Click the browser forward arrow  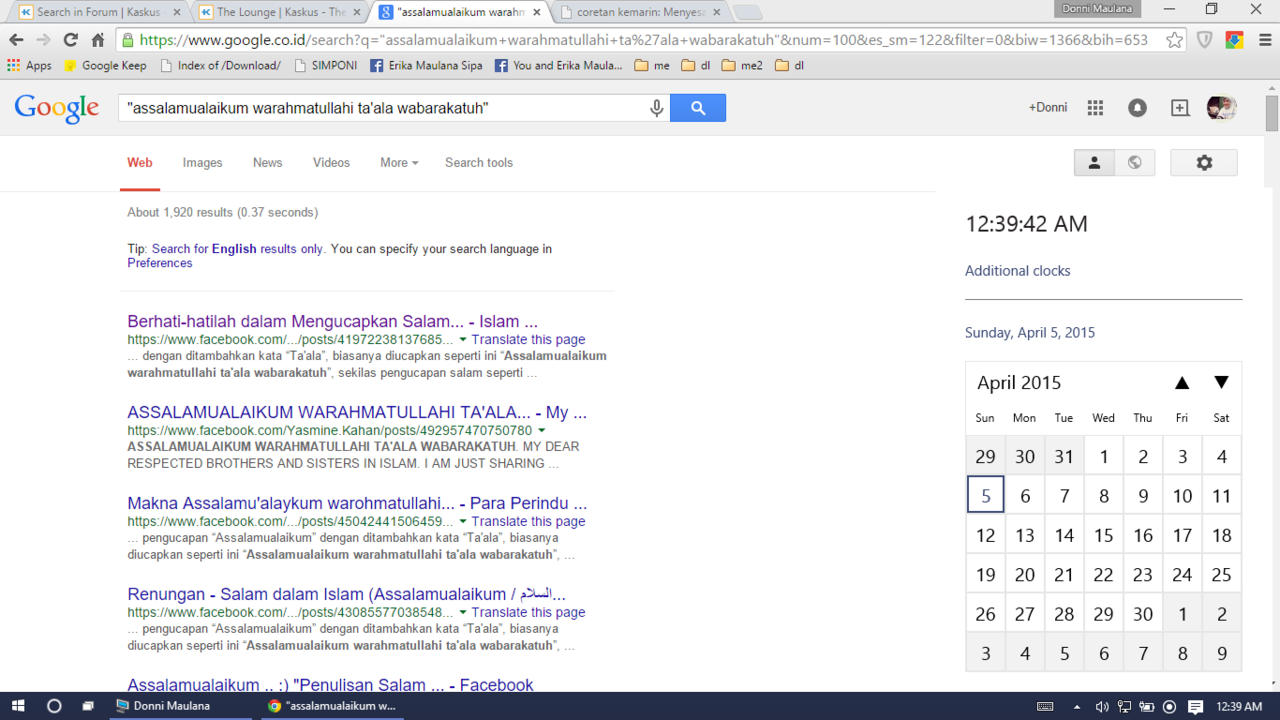(43, 40)
